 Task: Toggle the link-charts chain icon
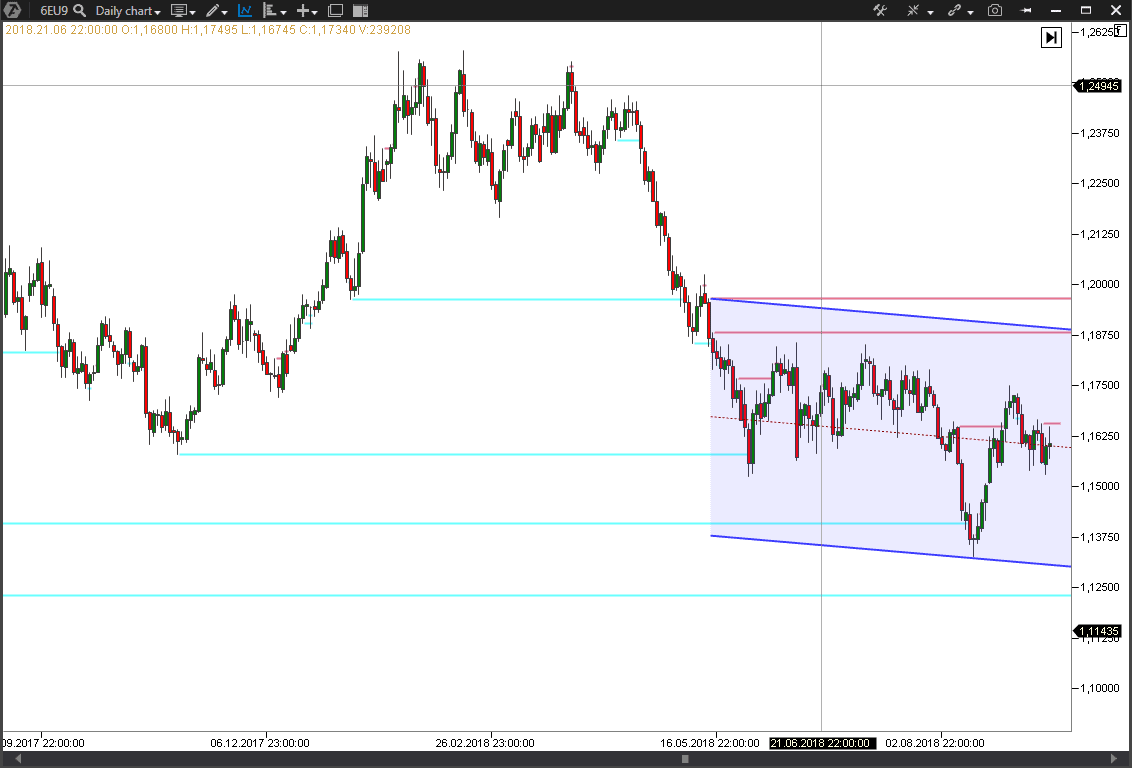pos(955,11)
